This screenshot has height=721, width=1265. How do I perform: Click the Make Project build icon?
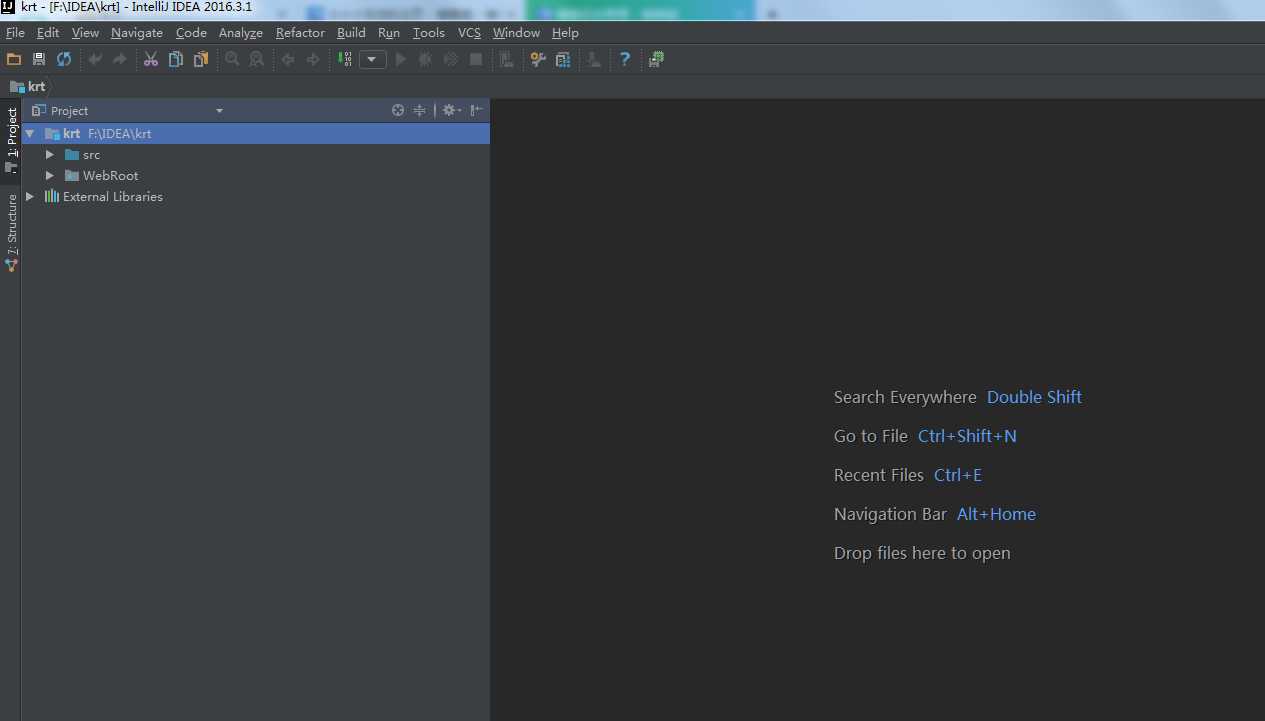[345, 59]
